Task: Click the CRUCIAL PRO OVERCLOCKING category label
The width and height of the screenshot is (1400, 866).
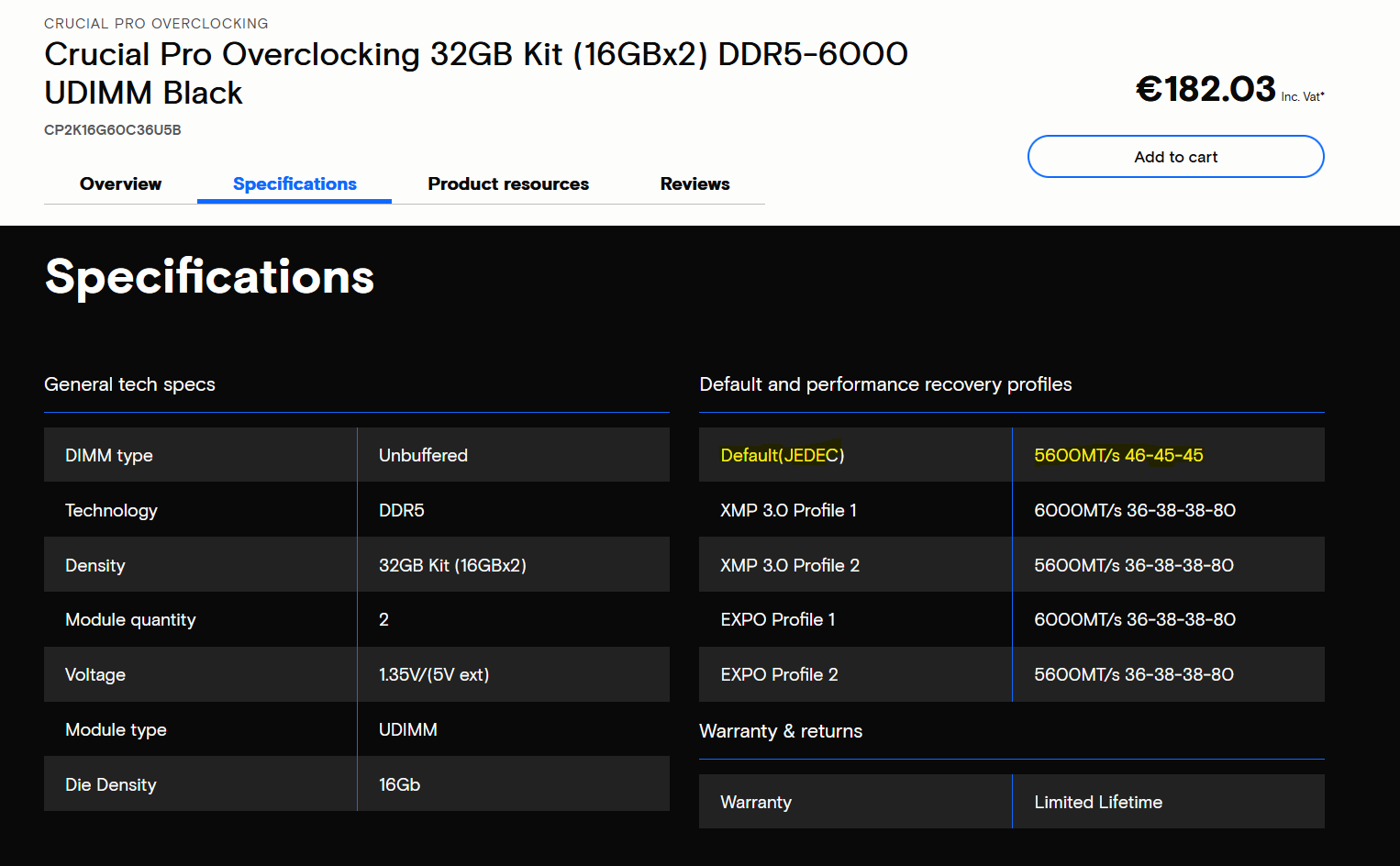Action: [x=156, y=23]
